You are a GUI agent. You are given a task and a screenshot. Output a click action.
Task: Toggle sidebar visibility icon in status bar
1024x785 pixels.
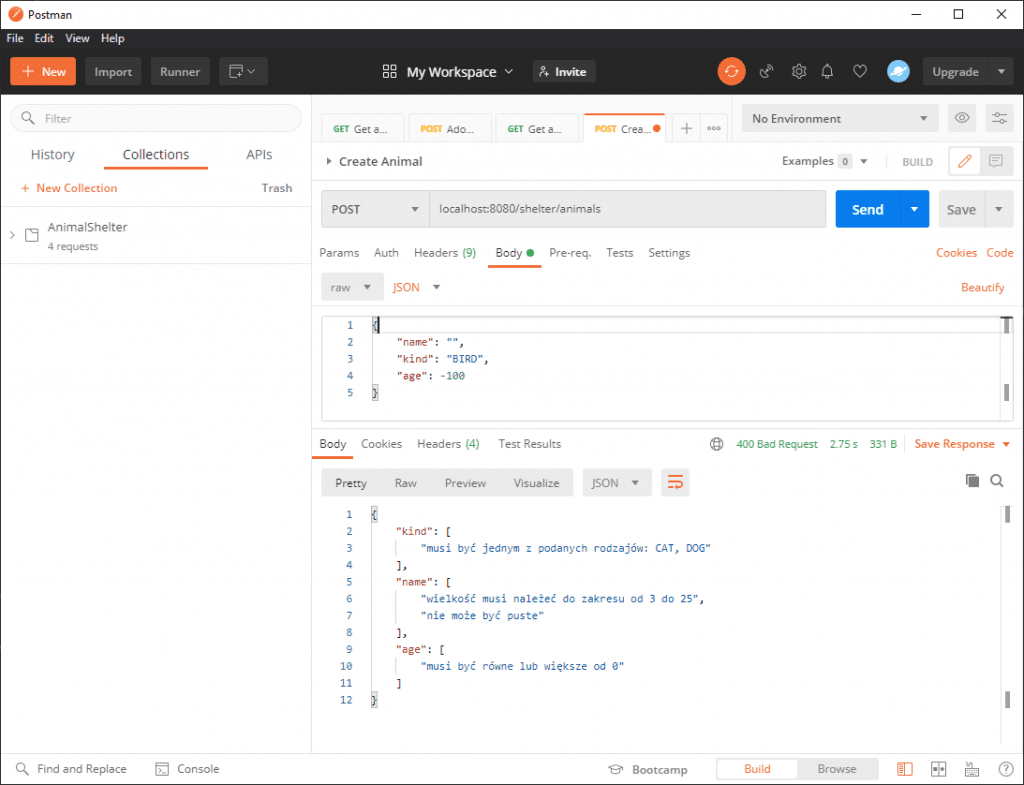coord(904,769)
